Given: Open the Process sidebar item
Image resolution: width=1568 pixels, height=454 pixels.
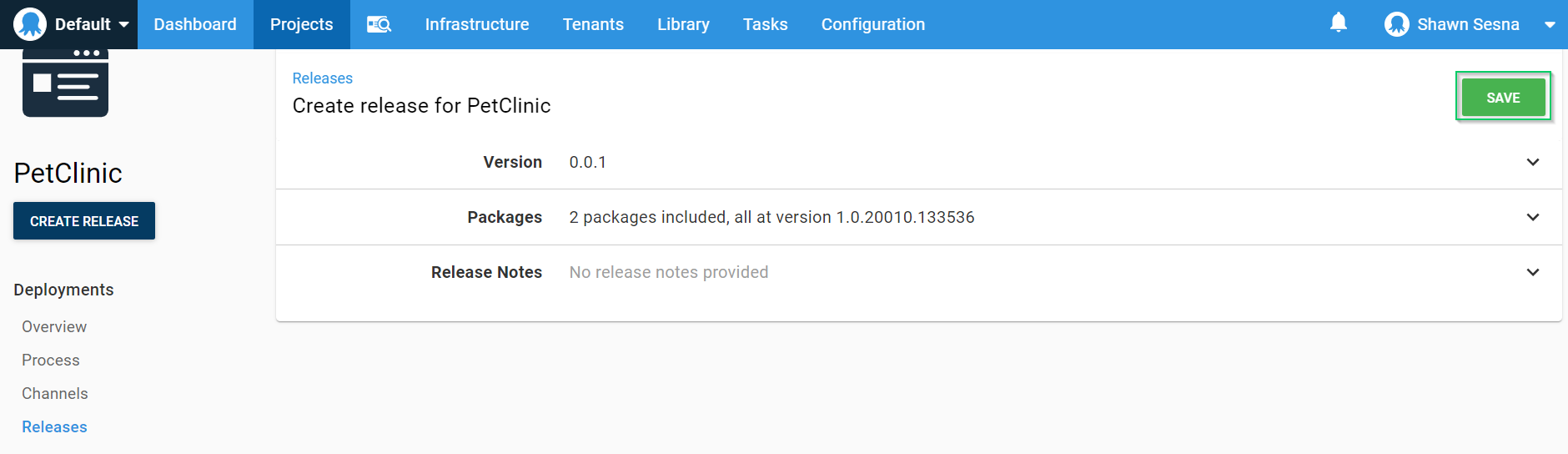Looking at the screenshot, I should (51, 360).
